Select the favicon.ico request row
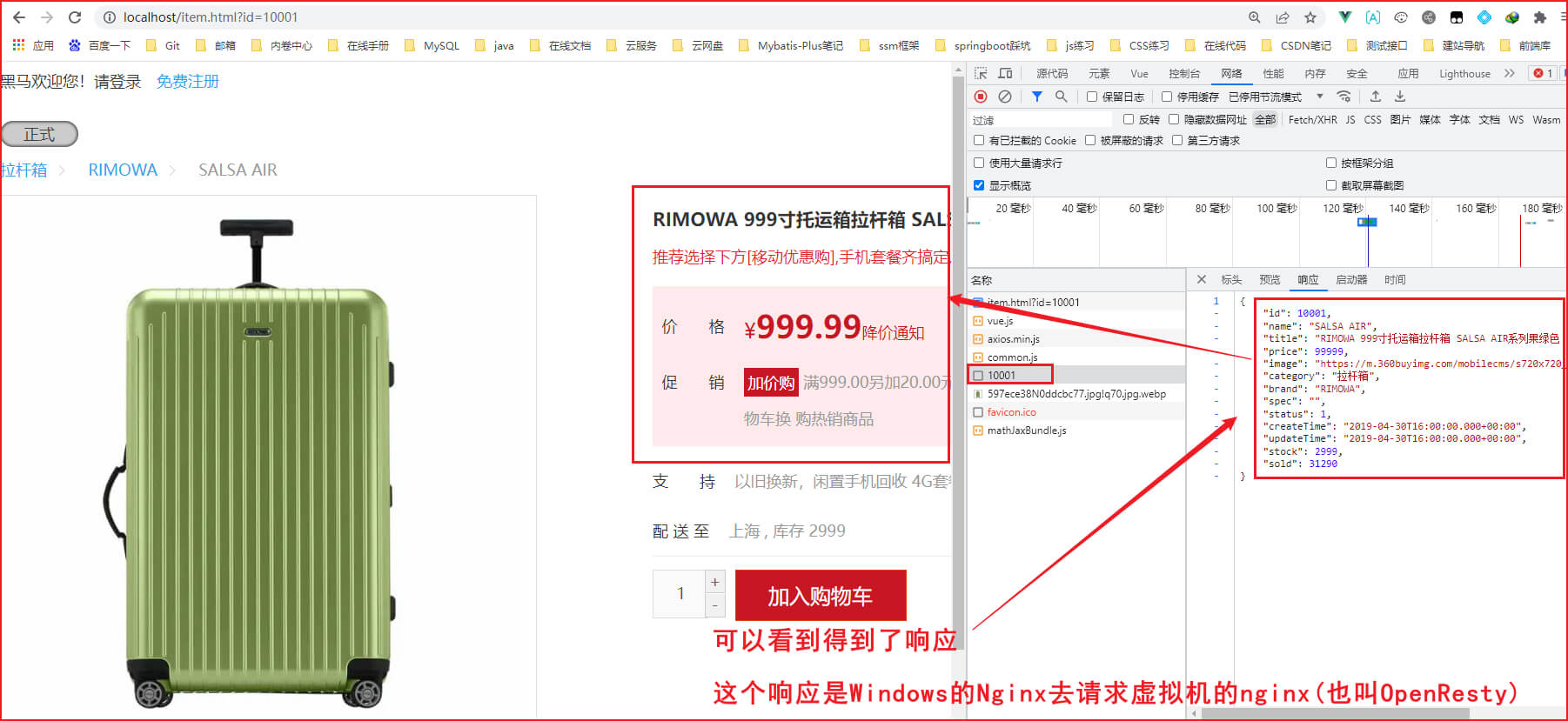Image resolution: width=1568 pixels, height=721 pixels. [1076, 411]
